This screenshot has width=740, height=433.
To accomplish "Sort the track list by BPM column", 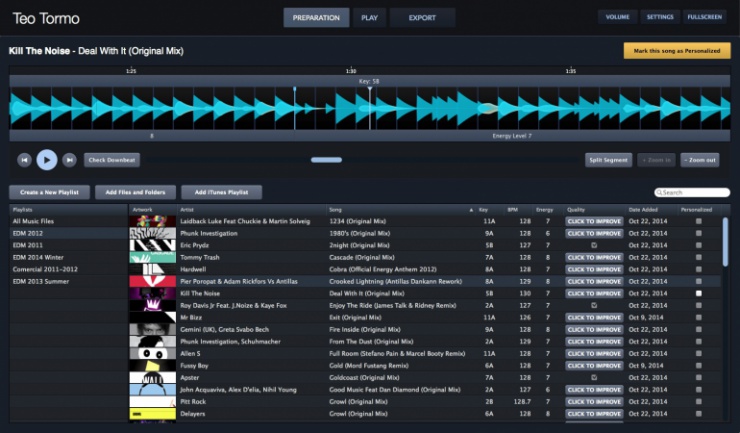I will 513,210.
